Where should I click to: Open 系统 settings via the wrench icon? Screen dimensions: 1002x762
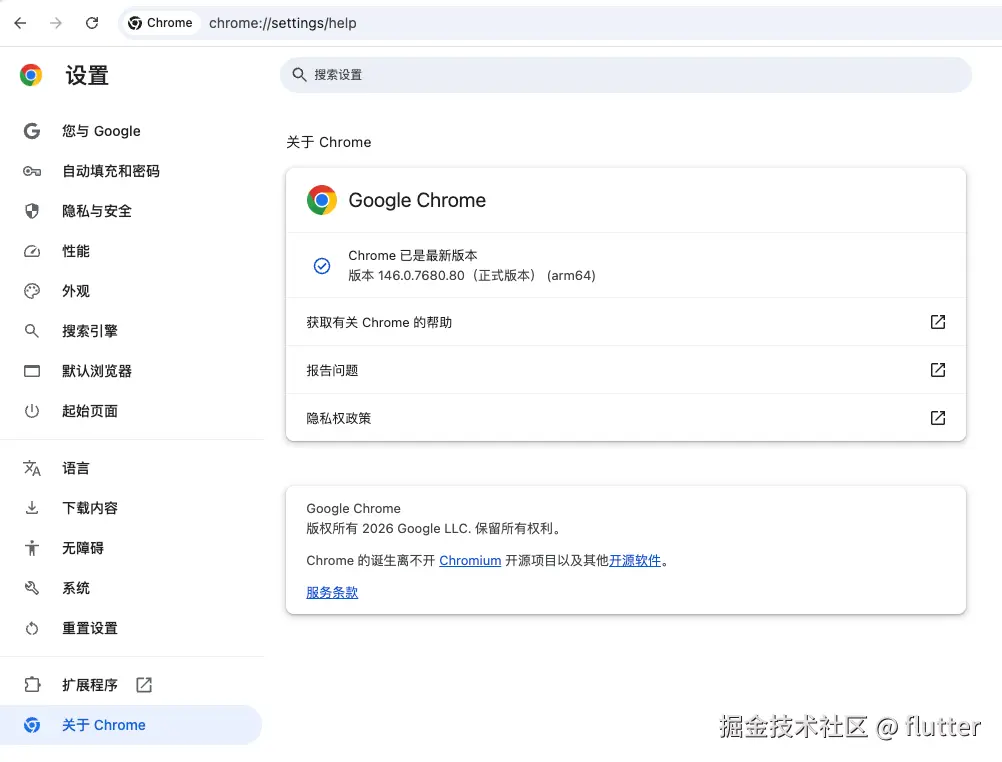point(31,588)
